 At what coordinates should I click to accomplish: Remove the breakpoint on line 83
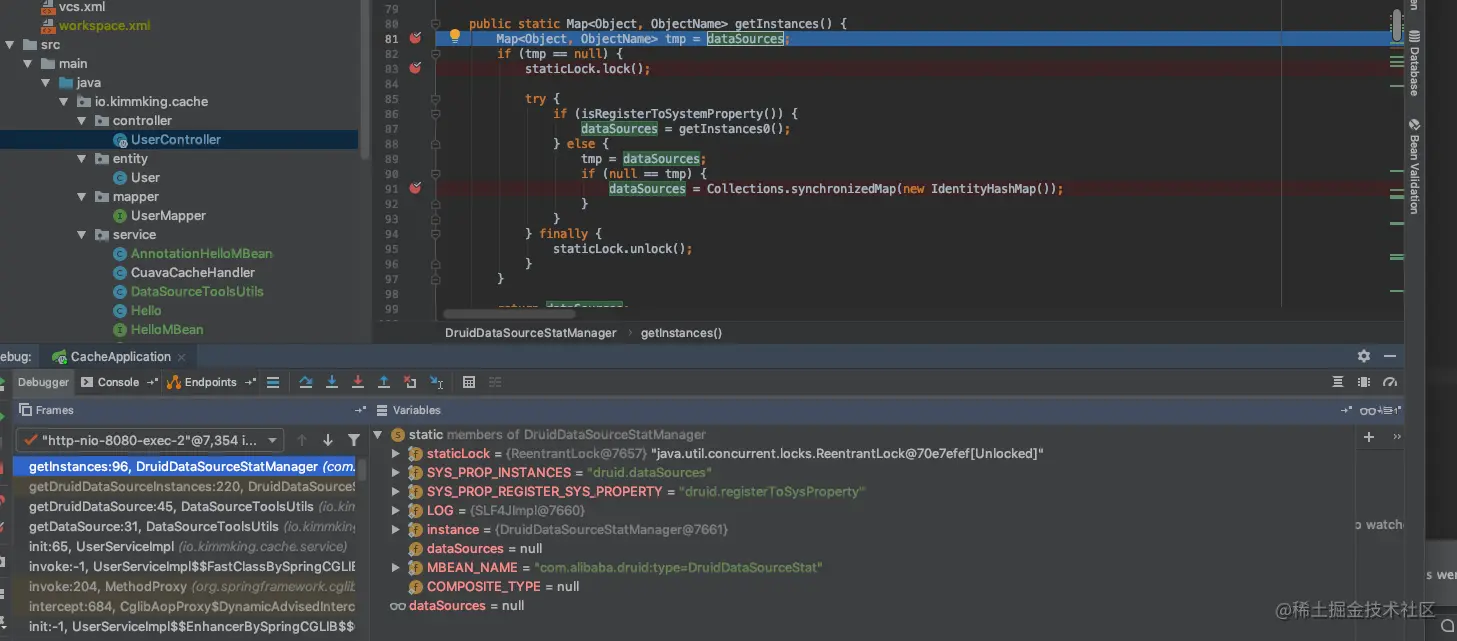(x=416, y=68)
